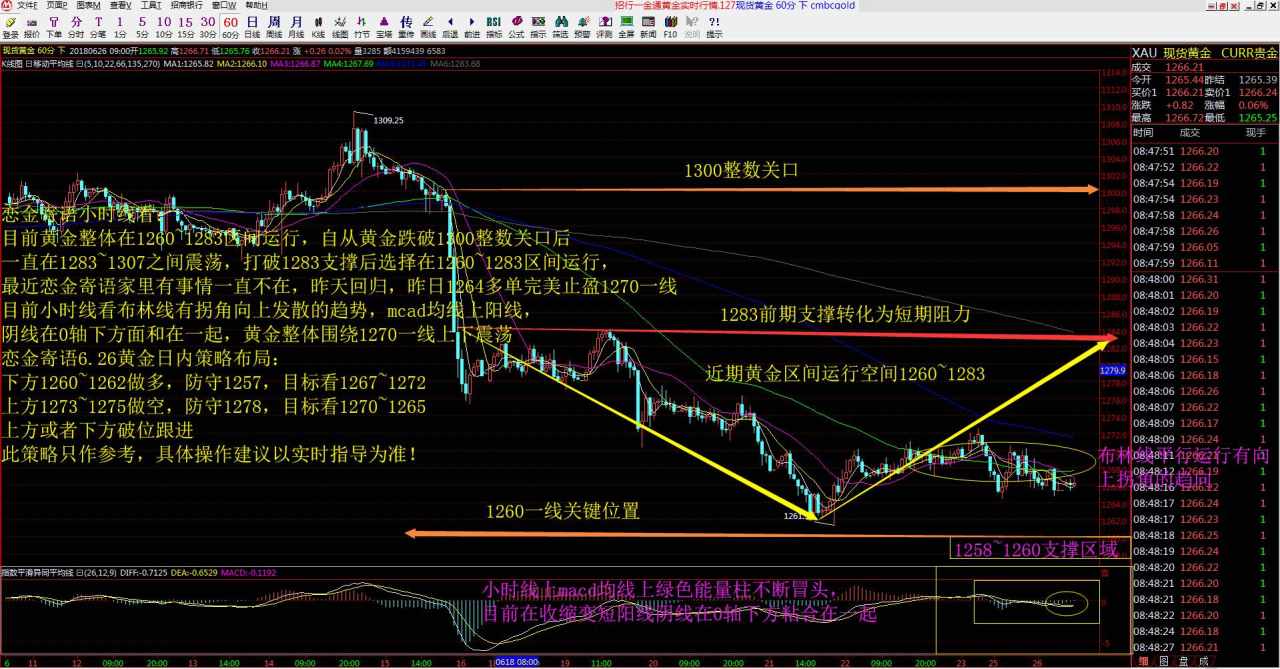The width and height of the screenshot is (1280, 669).
Task: Switch to the 月线 monthly chart
Action: click(297, 27)
